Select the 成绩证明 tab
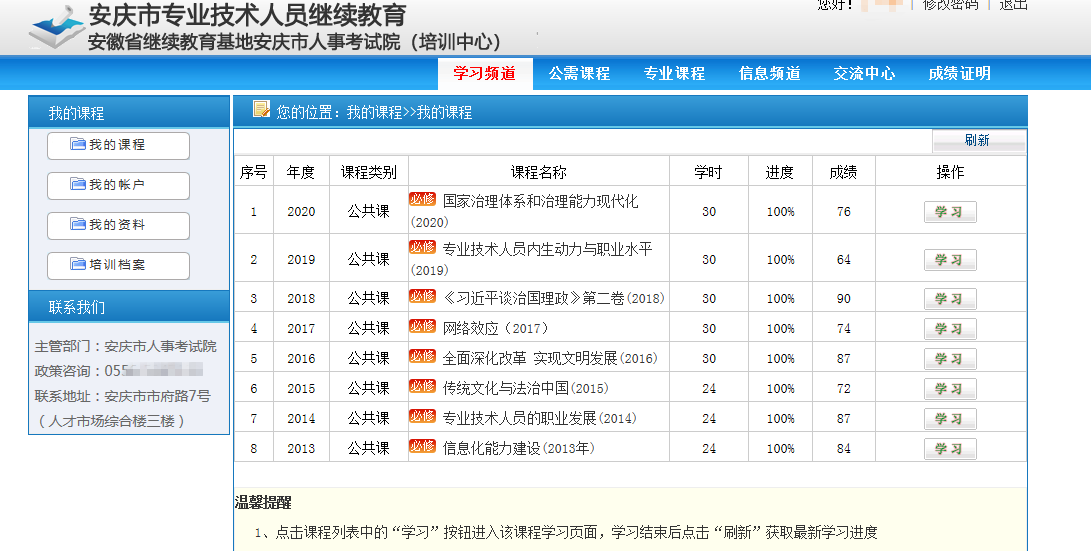 (959, 73)
